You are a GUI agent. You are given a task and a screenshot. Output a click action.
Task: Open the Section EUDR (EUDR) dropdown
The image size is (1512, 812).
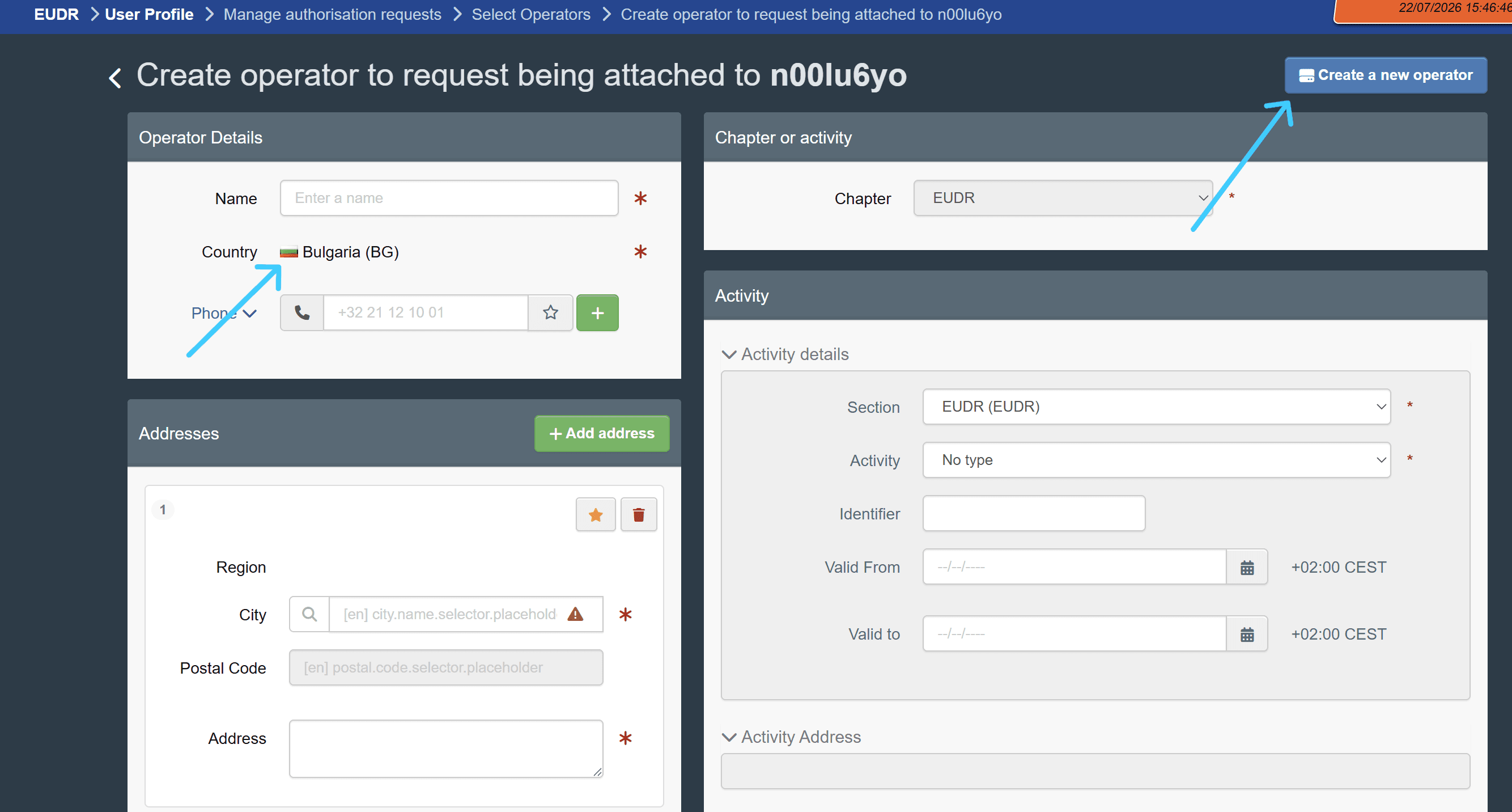1156,407
